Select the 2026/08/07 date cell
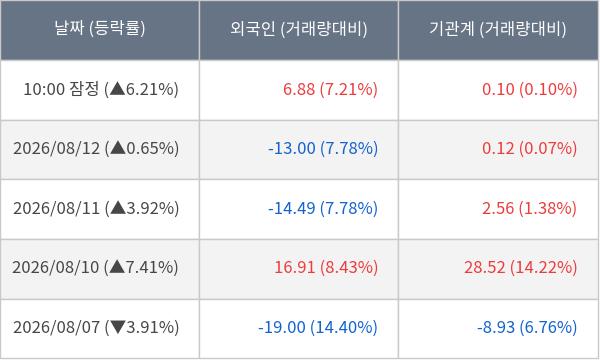The image size is (600, 360). 100,328
